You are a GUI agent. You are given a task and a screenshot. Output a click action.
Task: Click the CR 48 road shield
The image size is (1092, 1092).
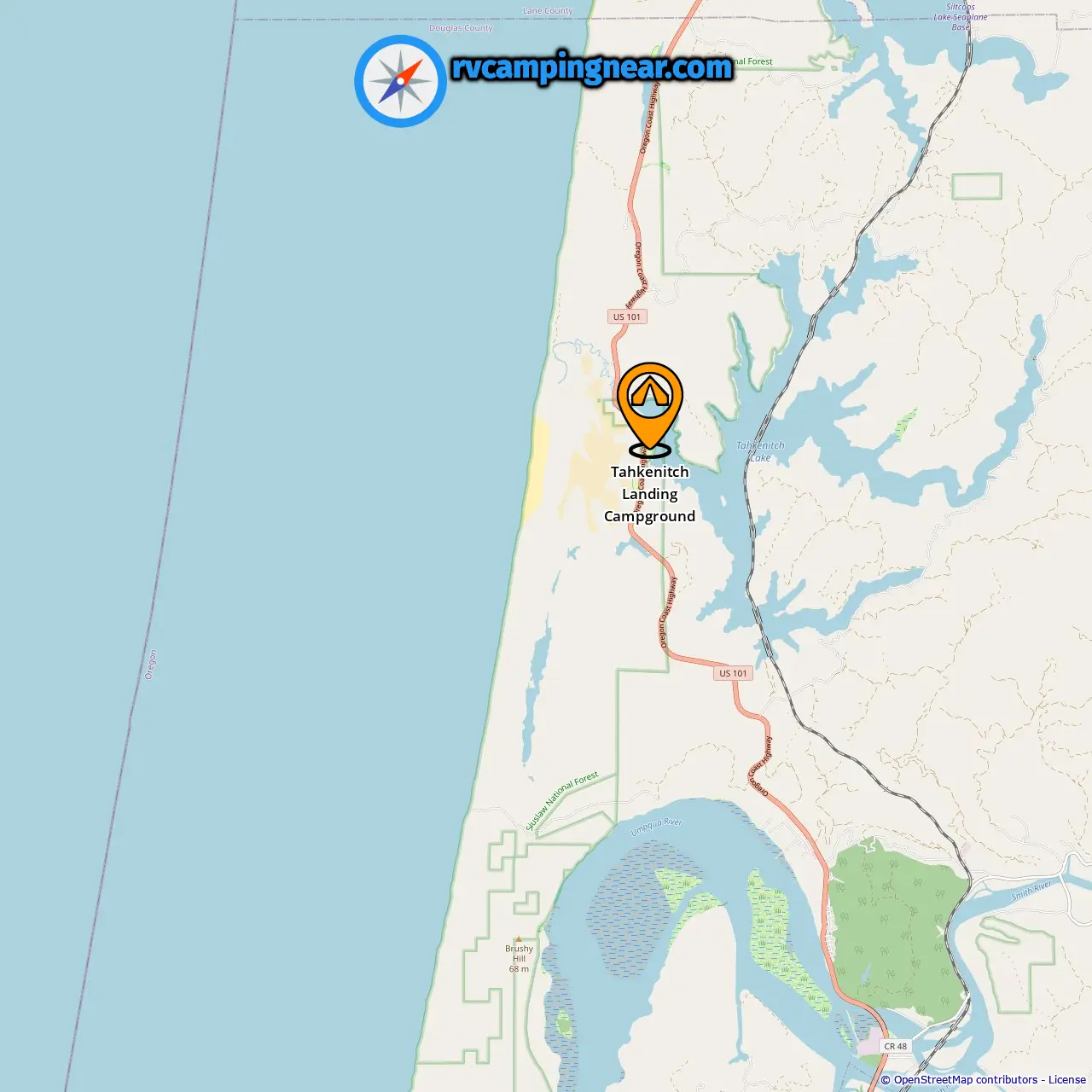[896, 1046]
